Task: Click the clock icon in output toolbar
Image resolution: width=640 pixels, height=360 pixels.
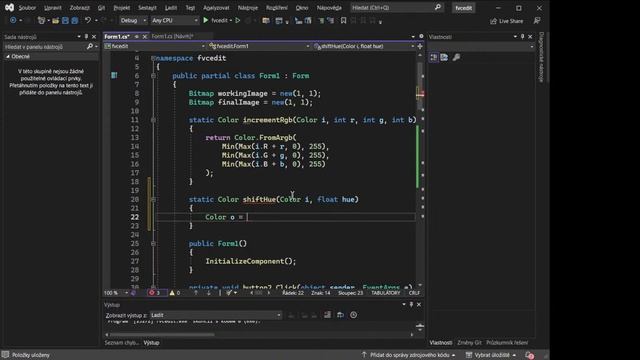Action: pos(353,315)
